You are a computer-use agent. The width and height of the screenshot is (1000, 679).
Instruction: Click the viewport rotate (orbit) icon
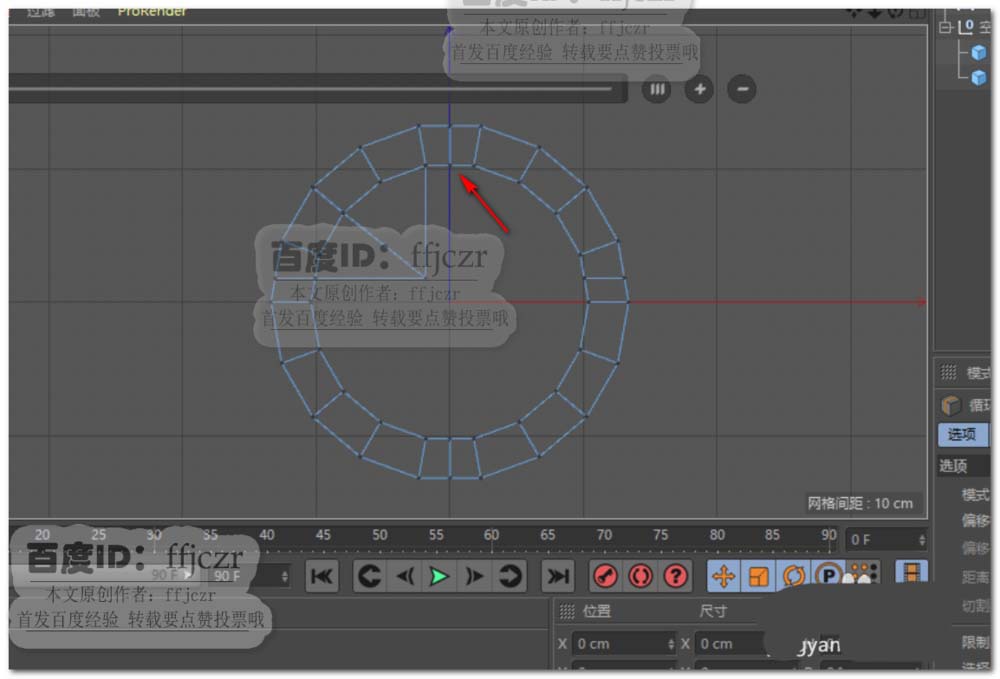(x=896, y=12)
